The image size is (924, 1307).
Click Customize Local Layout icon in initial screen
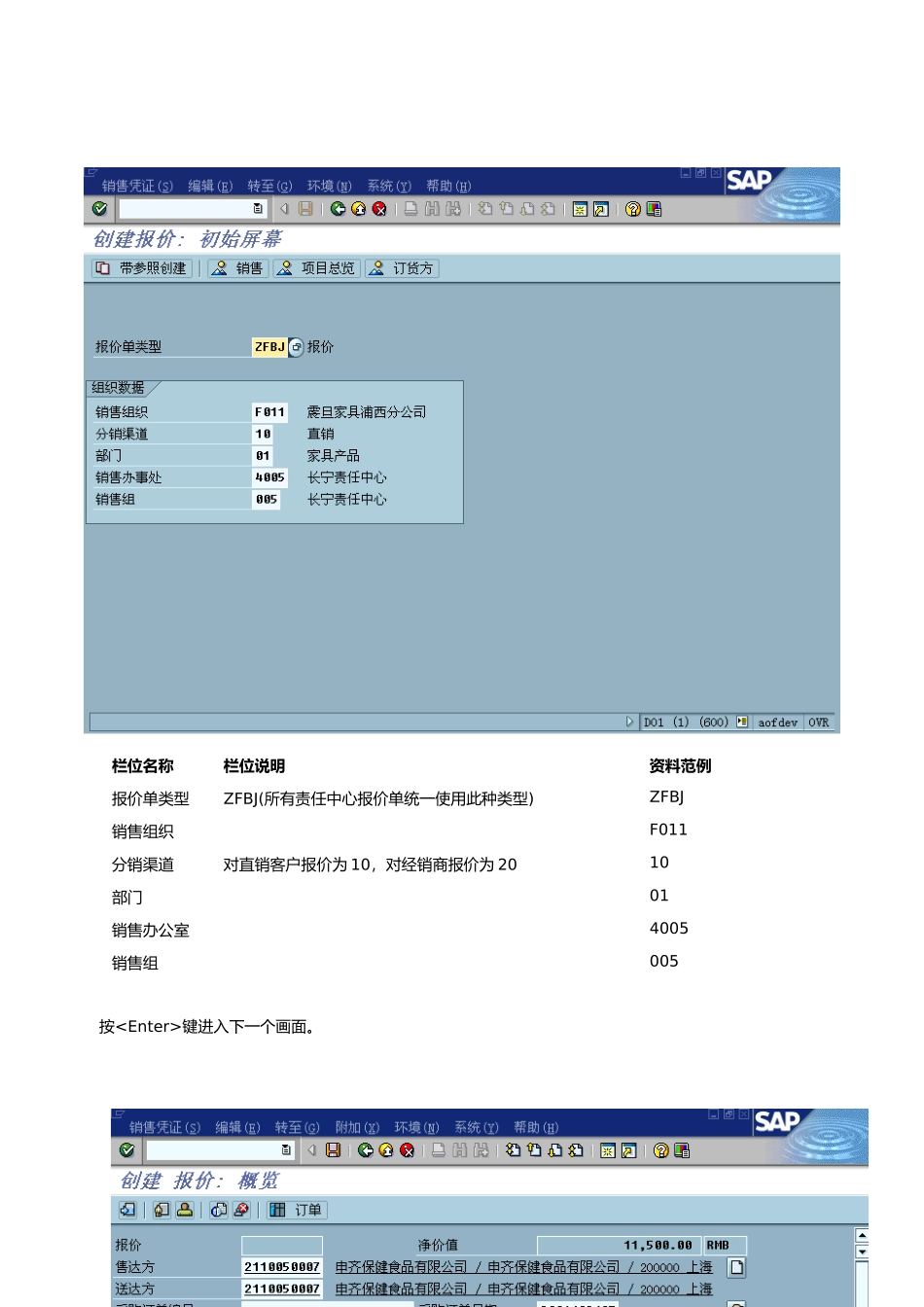[654, 209]
